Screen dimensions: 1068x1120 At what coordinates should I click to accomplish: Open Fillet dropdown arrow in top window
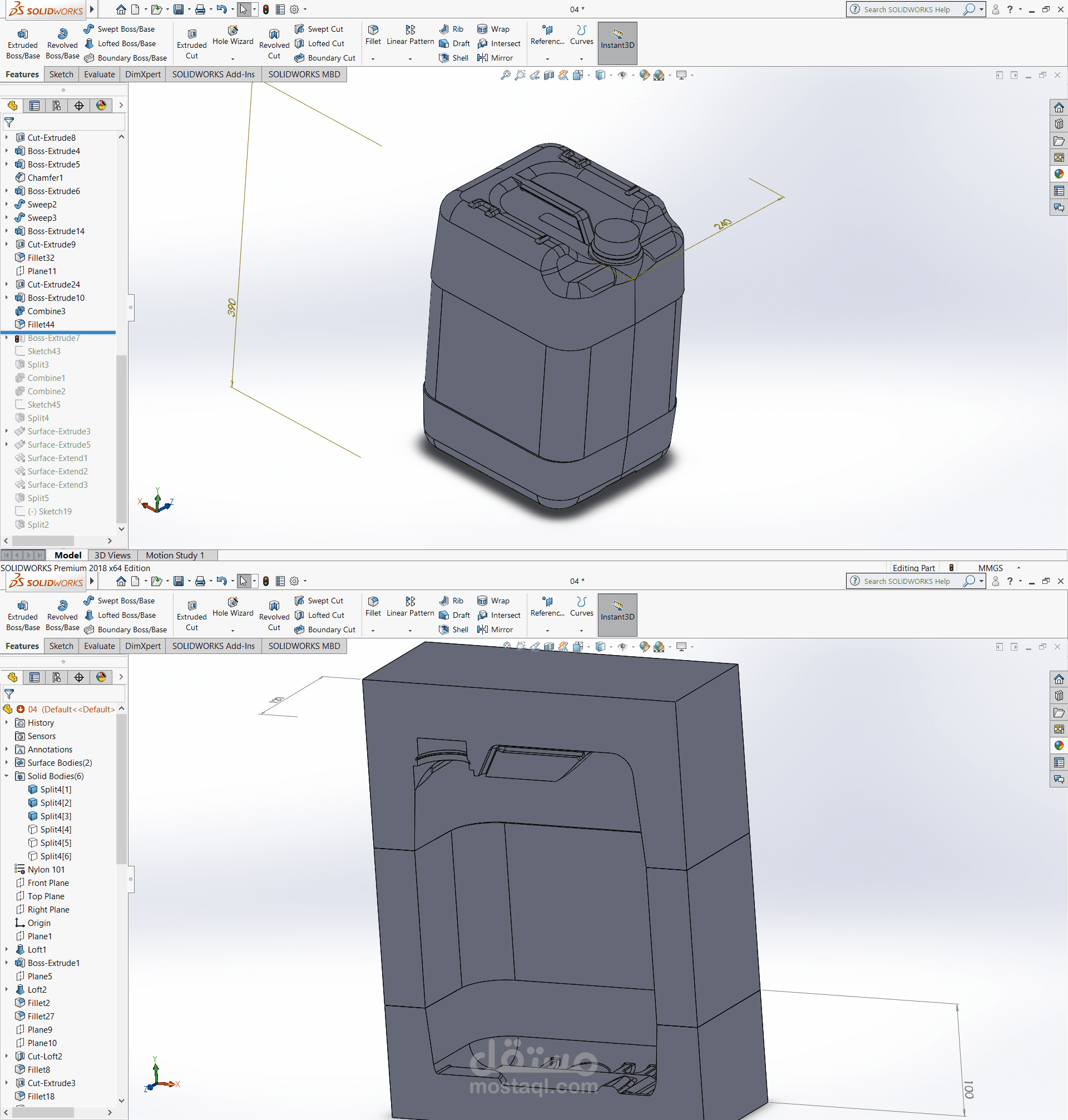coord(373,58)
